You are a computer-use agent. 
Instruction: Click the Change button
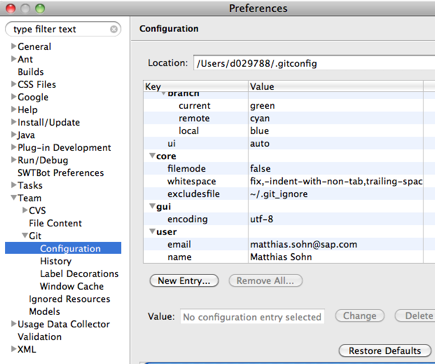360,316
